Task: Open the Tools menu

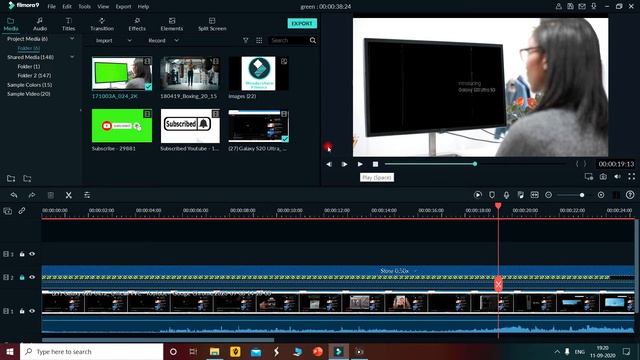Action: click(84, 7)
